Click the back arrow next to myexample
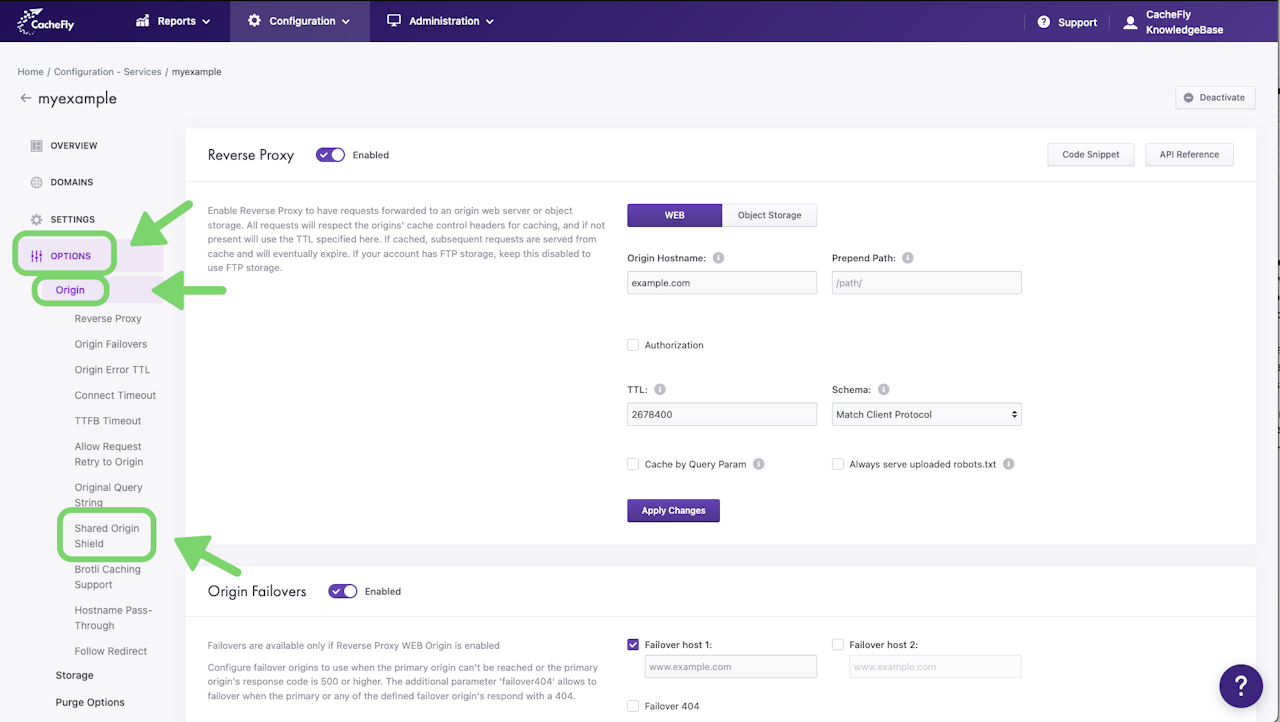 click(x=26, y=98)
